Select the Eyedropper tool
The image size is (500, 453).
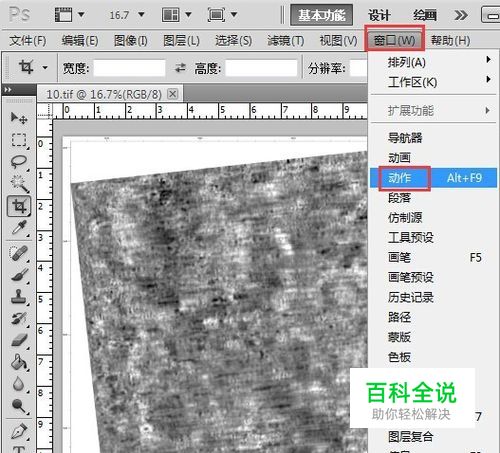19,228
